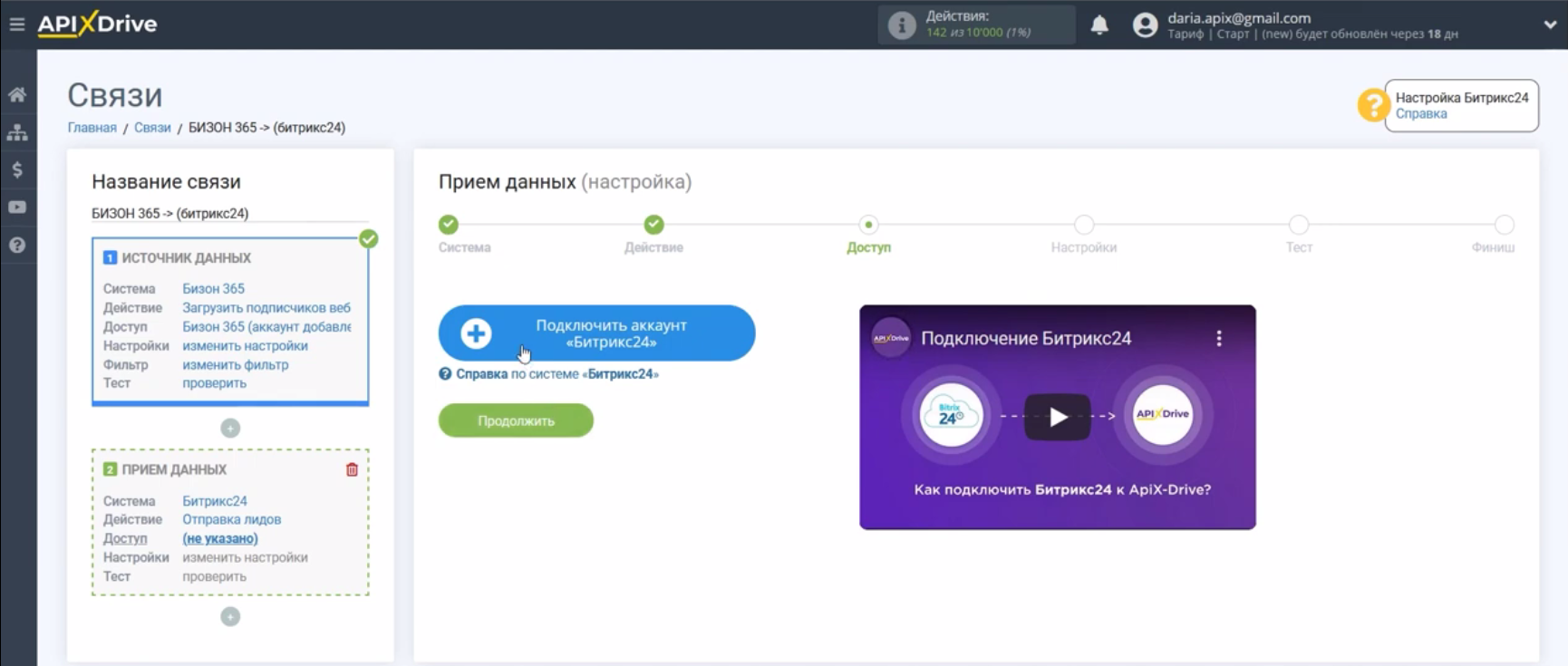Open the help question sidebar icon
Viewport: 1568px width, 666px height.
(x=17, y=246)
